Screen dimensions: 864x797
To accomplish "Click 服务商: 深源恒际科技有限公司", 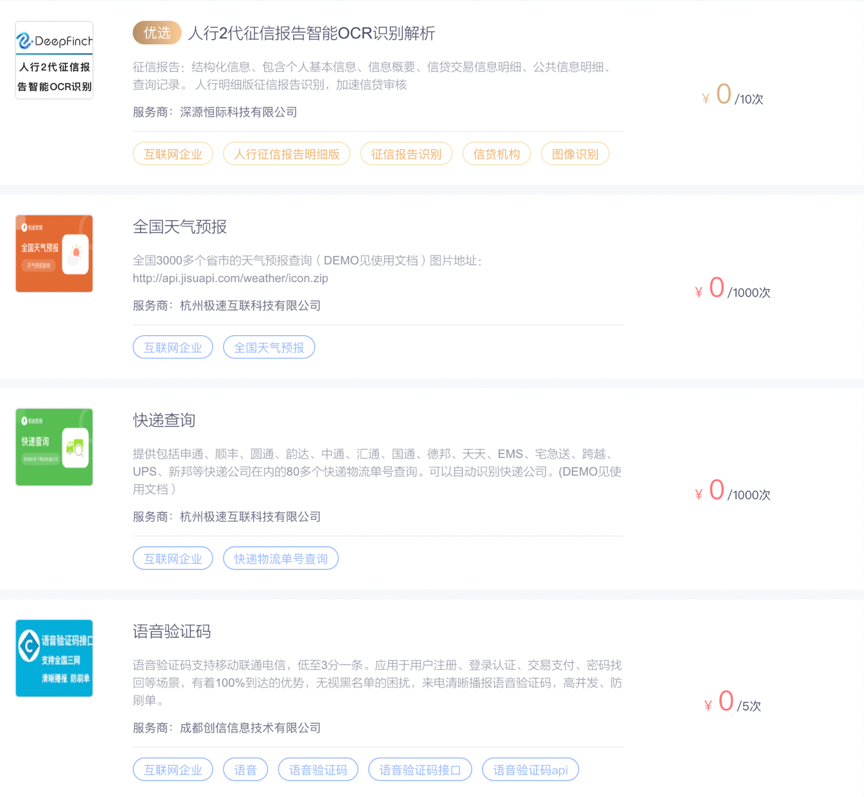I will point(215,112).
